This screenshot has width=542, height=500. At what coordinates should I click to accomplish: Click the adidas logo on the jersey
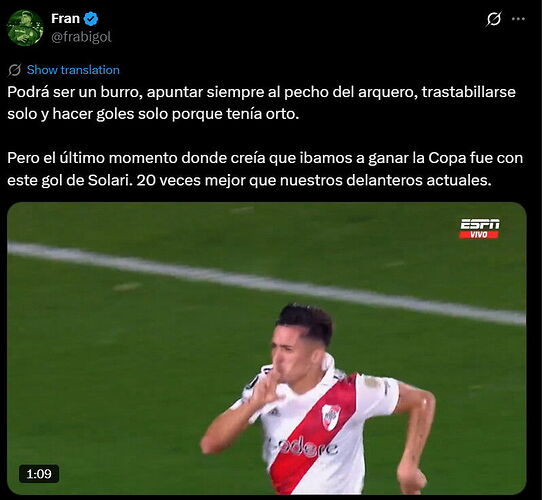pos(274,411)
